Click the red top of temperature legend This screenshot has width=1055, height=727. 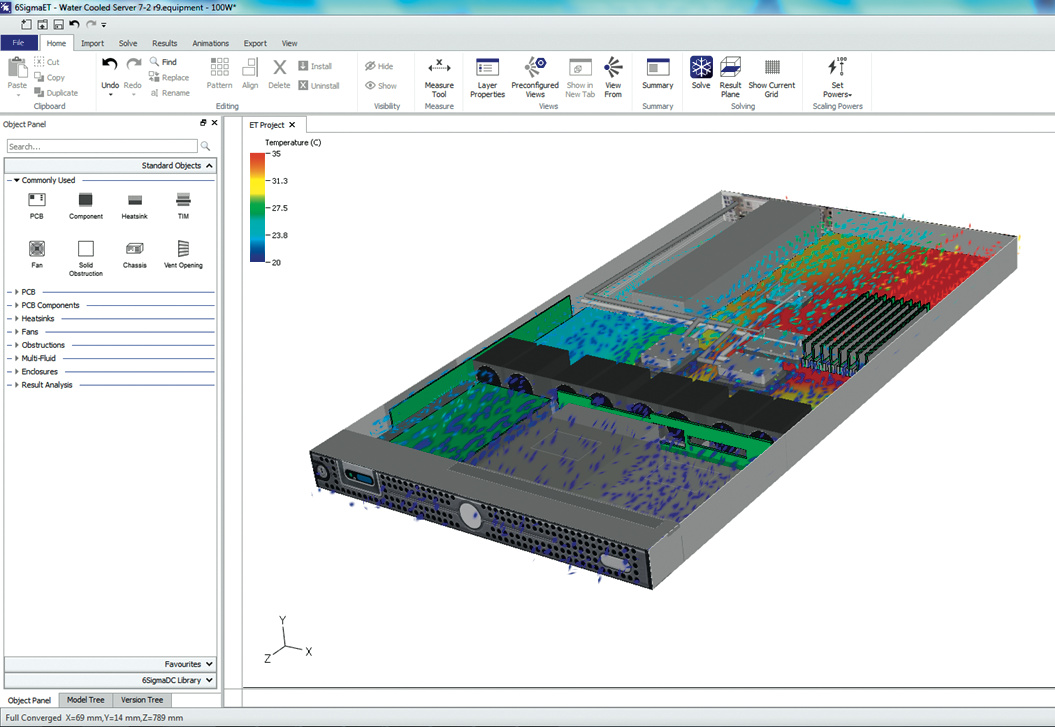pos(257,158)
